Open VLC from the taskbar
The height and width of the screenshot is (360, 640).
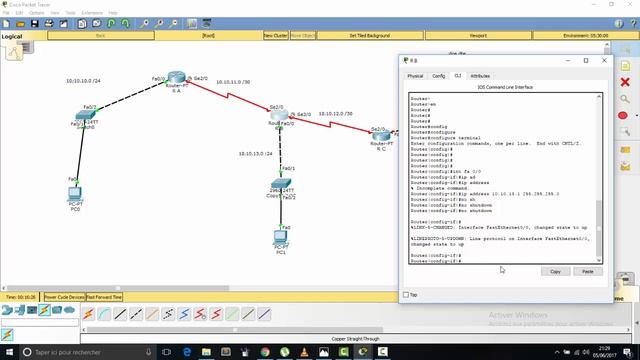(x=304, y=352)
